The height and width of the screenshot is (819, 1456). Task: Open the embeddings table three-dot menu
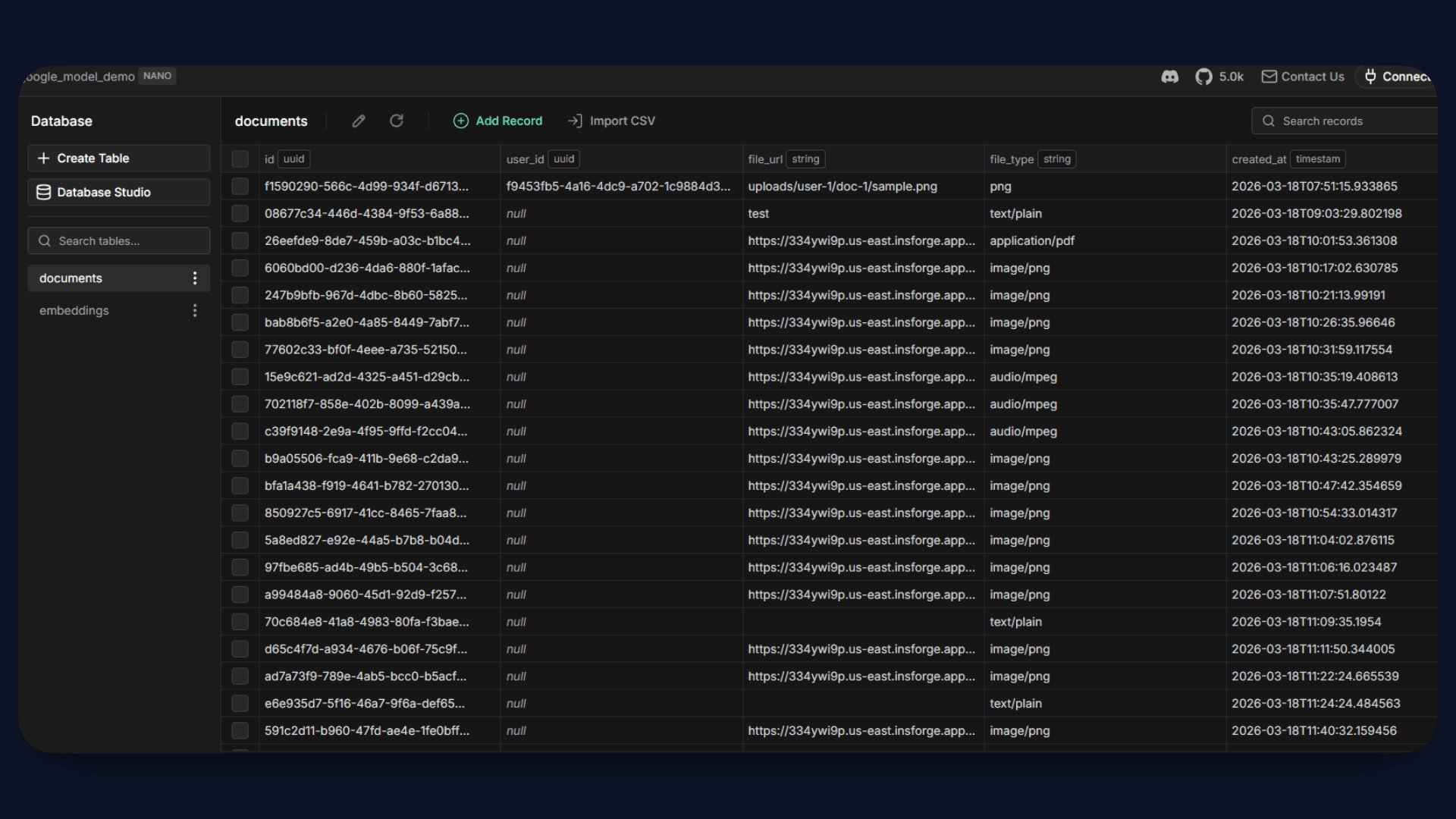[195, 311]
